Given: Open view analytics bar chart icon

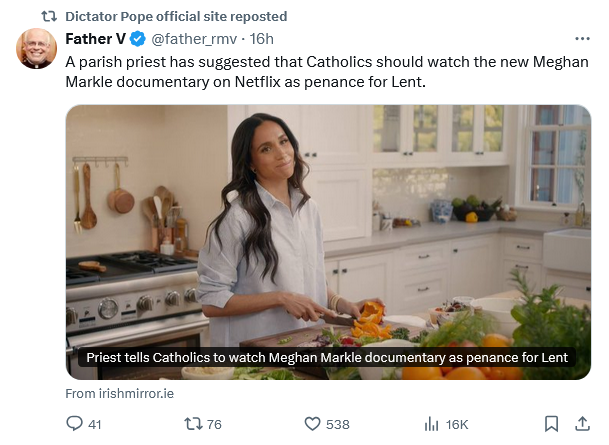Looking at the screenshot, I should (432, 424).
